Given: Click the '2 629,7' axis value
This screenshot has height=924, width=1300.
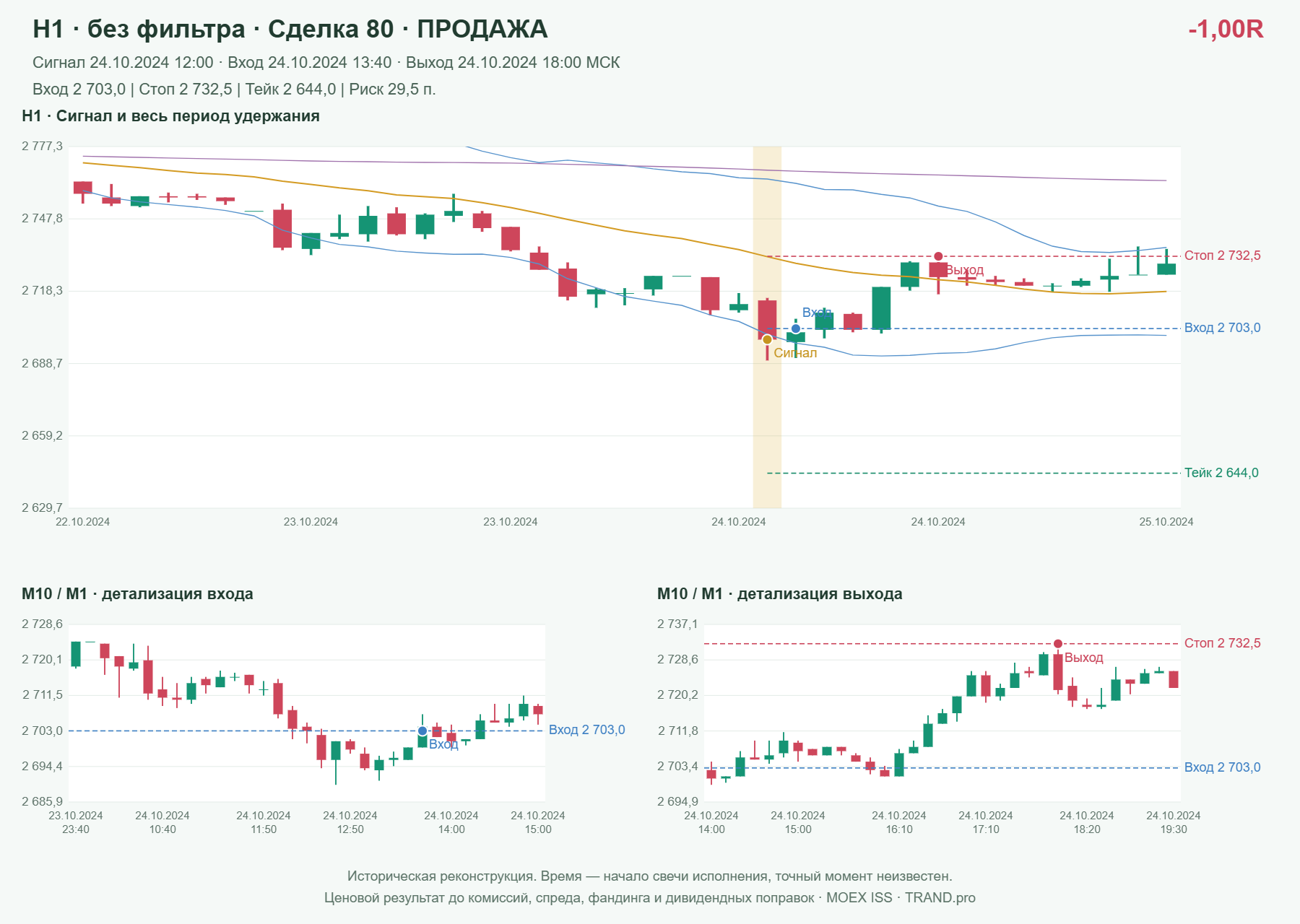Looking at the screenshot, I should (42, 508).
